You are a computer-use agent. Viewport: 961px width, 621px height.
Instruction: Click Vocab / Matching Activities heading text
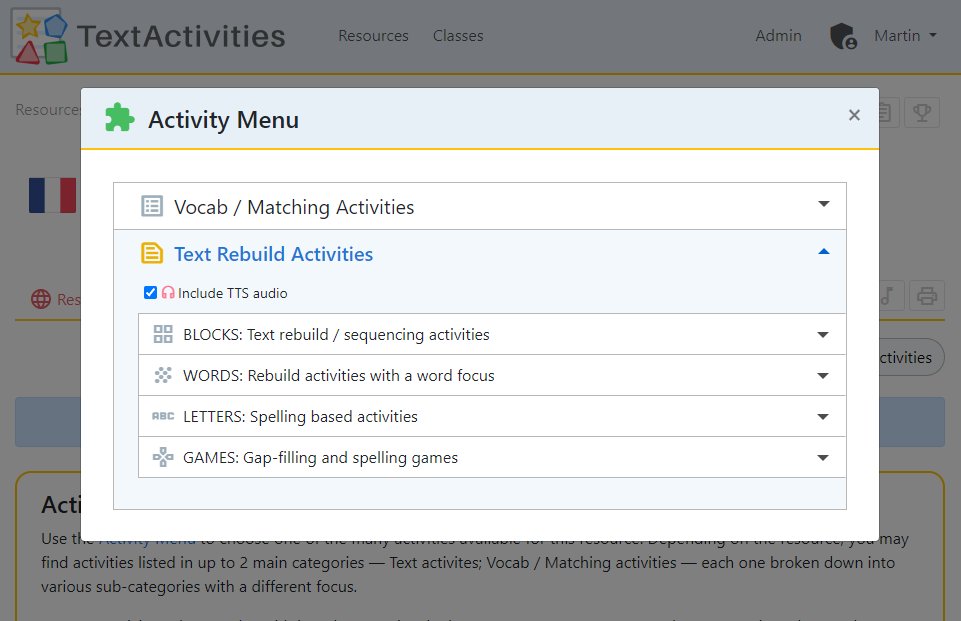click(x=294, y=207)
